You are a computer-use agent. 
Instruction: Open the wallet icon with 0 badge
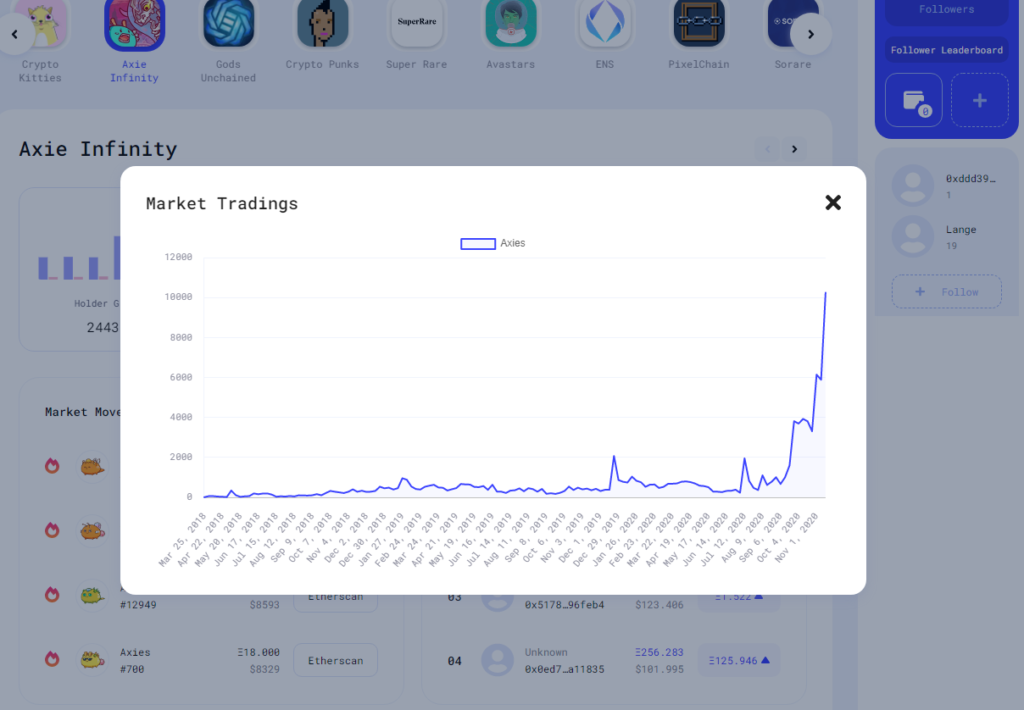click(x=914, y=100)
